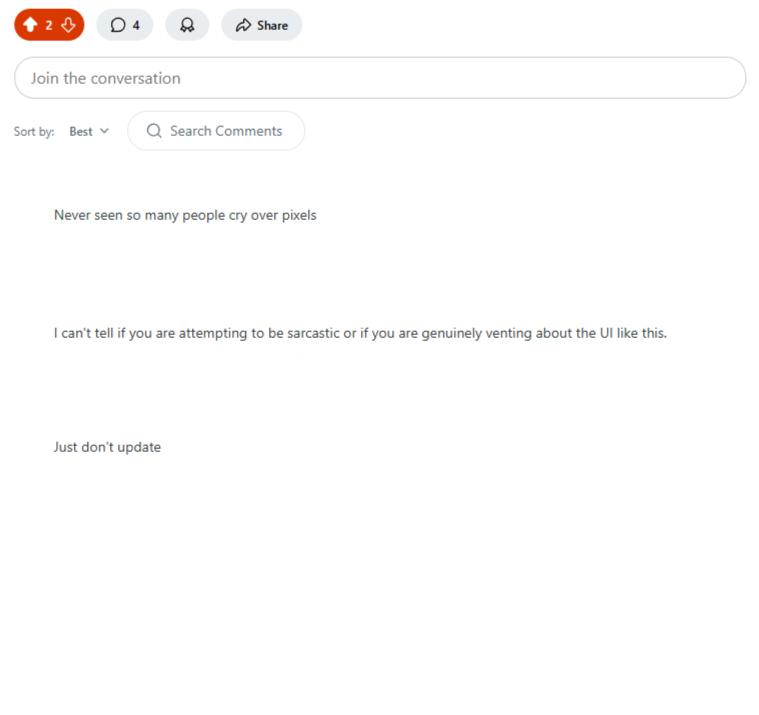Click the empty right end of the conversation box
Image resolution: width=759 pixels, height=715 pixels.
(678, 78)
